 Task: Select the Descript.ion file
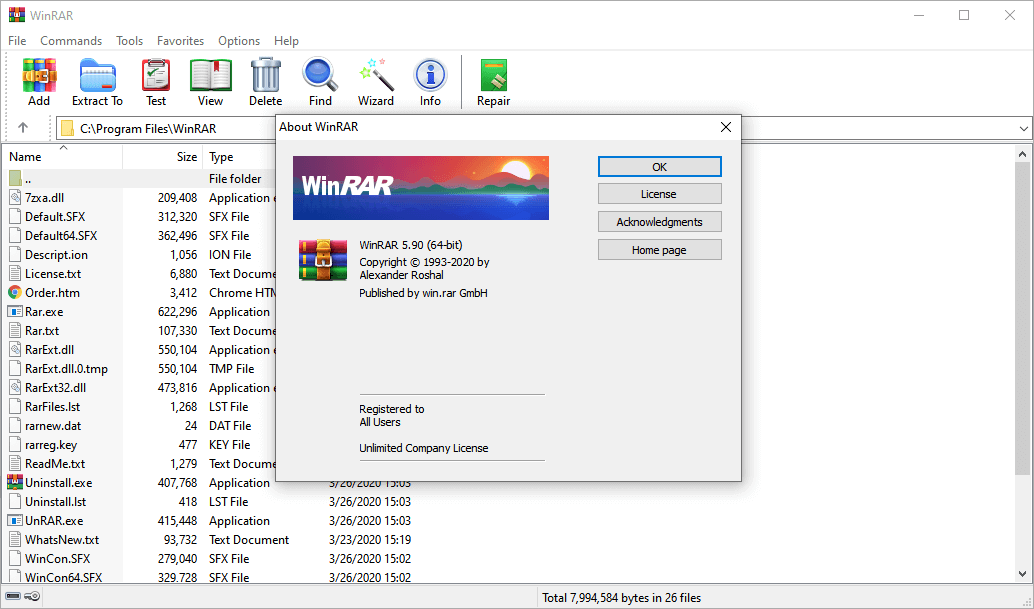click(x=56, y=254)
